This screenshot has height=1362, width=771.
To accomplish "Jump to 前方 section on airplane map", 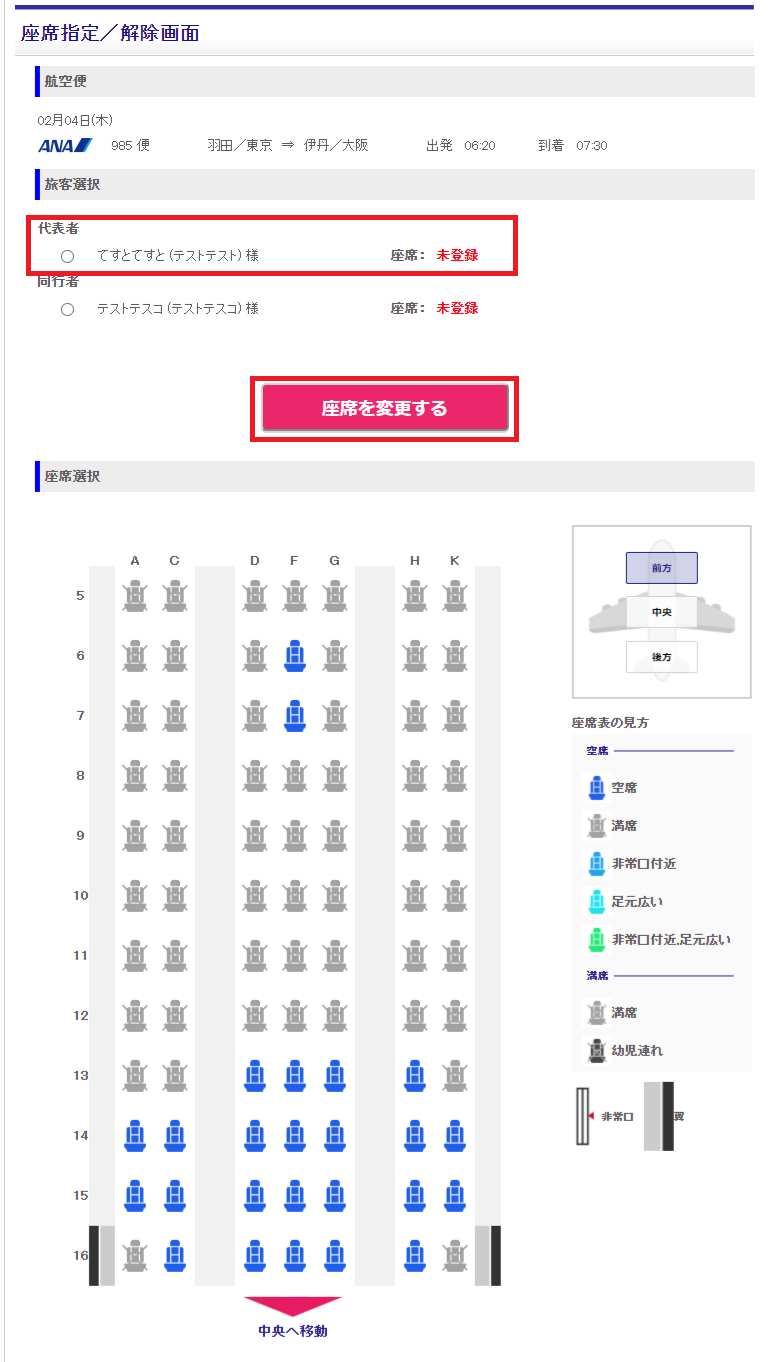I will 661,567.
